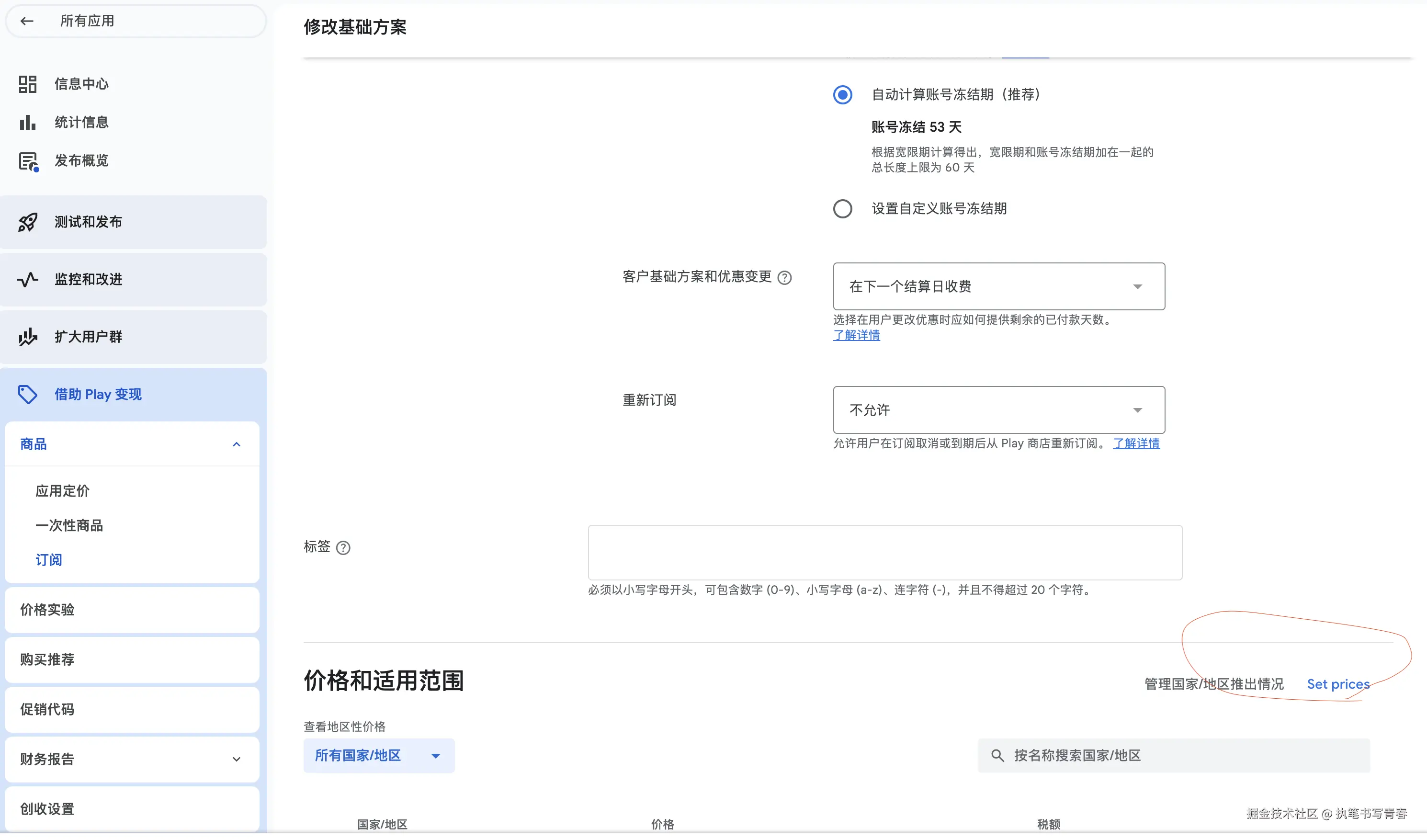Collapse the 商品 section chevron
The image size is (1427, 840).
point(236,444)
